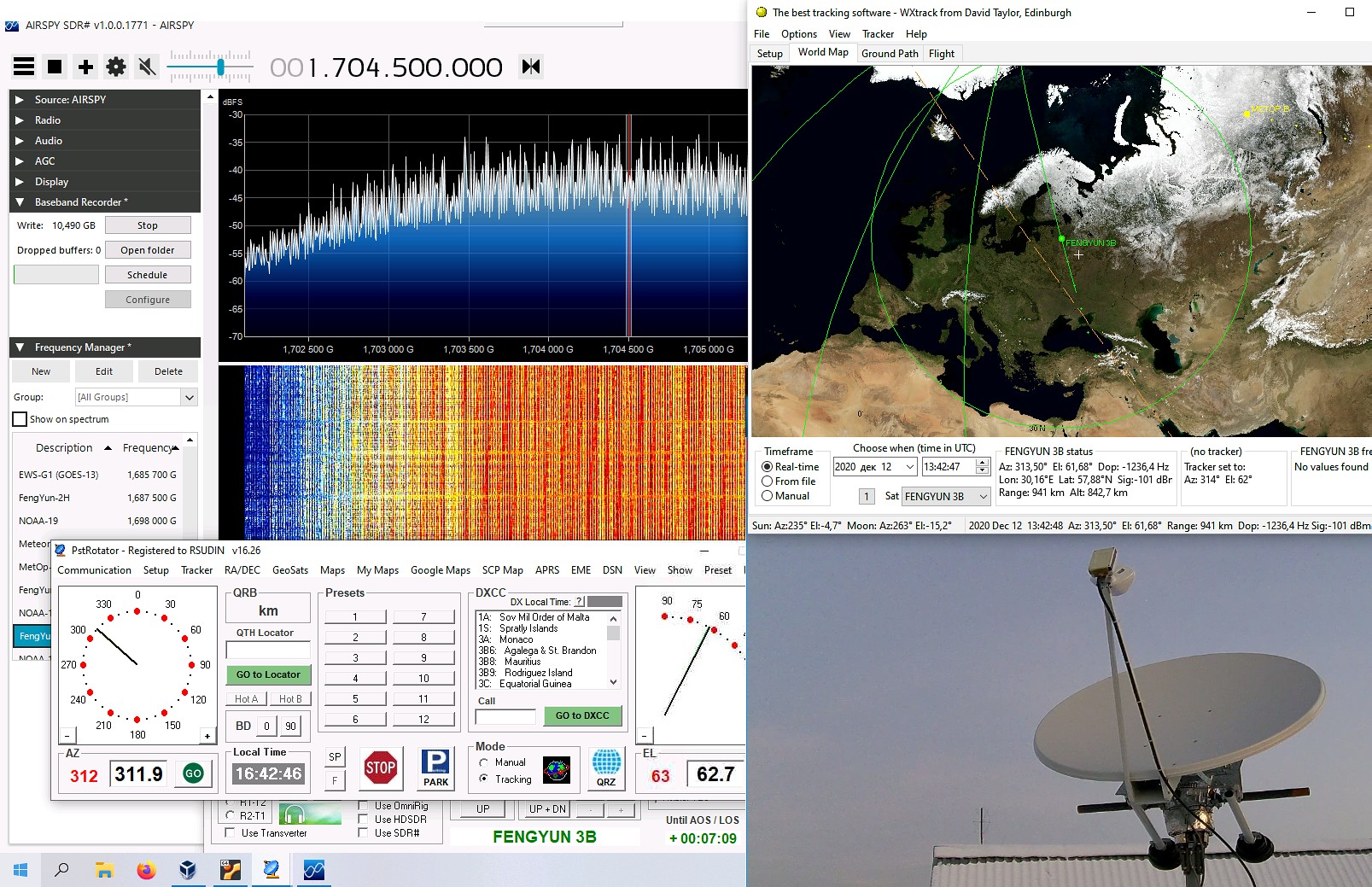The height and width of the screenshot is (887, 1372).
Task: Click the PARK icon in PstRotator
Action: (x=435, y=767)
